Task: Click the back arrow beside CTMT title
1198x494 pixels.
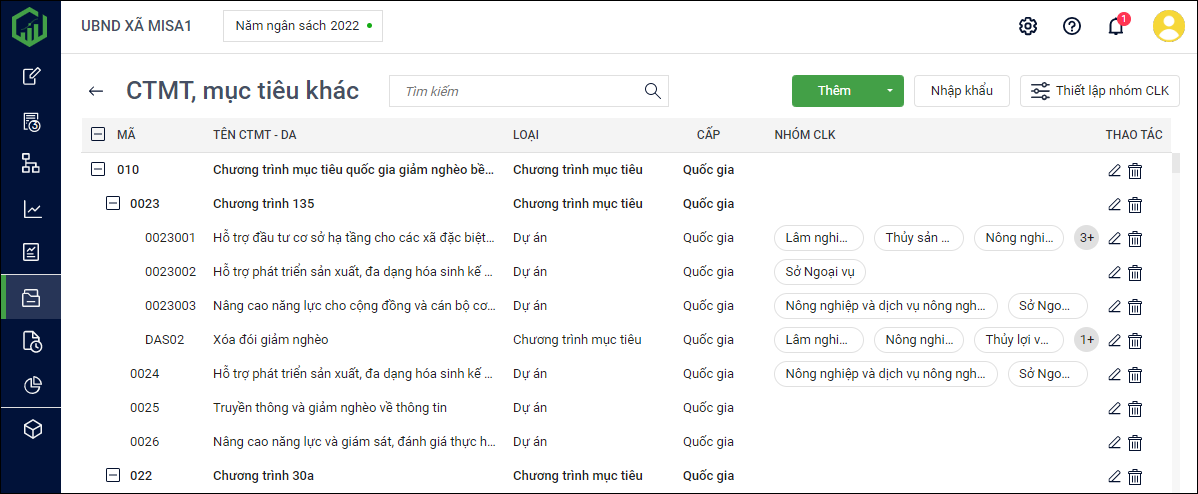Action: click(x=96, y=91)
